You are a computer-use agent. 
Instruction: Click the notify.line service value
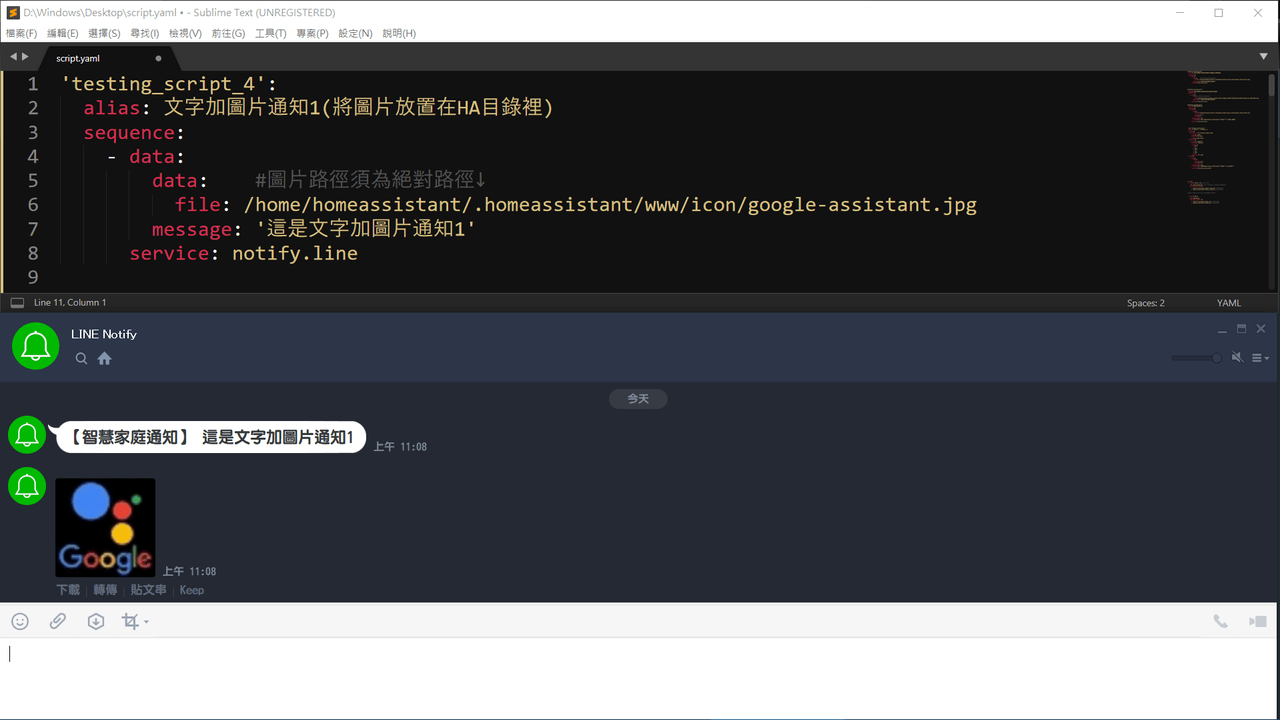click(295, 253)
